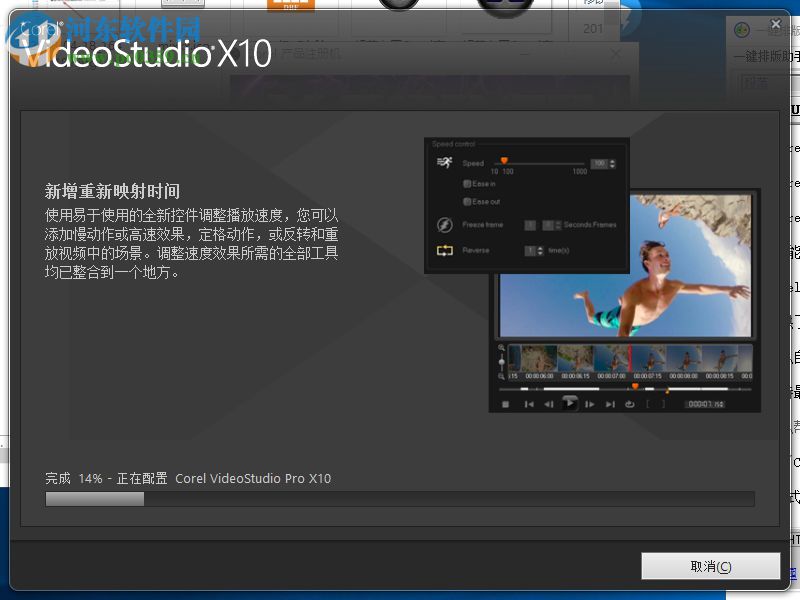The height and width of the screenshot is (600, 800).
Task: Click the Play button in the illustrated player
Action: click(569, 403)
